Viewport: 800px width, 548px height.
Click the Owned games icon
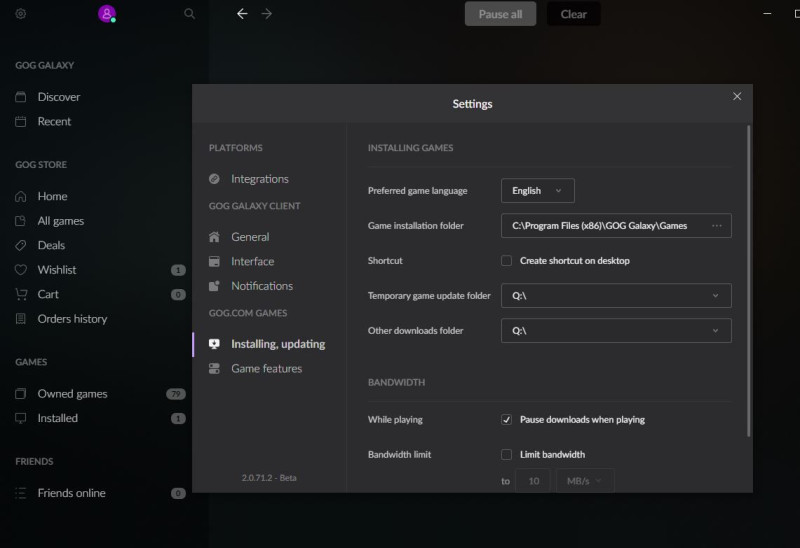pyautogui.click(x=20, y=394)
